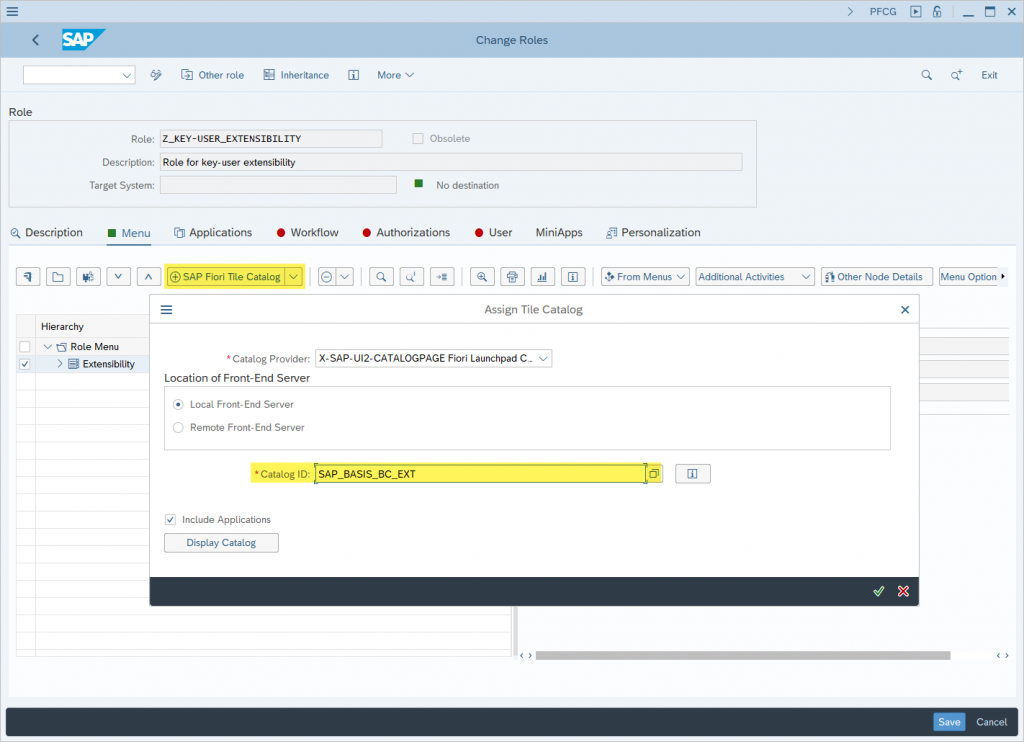This screenshot has height=742, width=1024.
Task: Uncheck Include Applications checkbox
Action: (170, 519)
